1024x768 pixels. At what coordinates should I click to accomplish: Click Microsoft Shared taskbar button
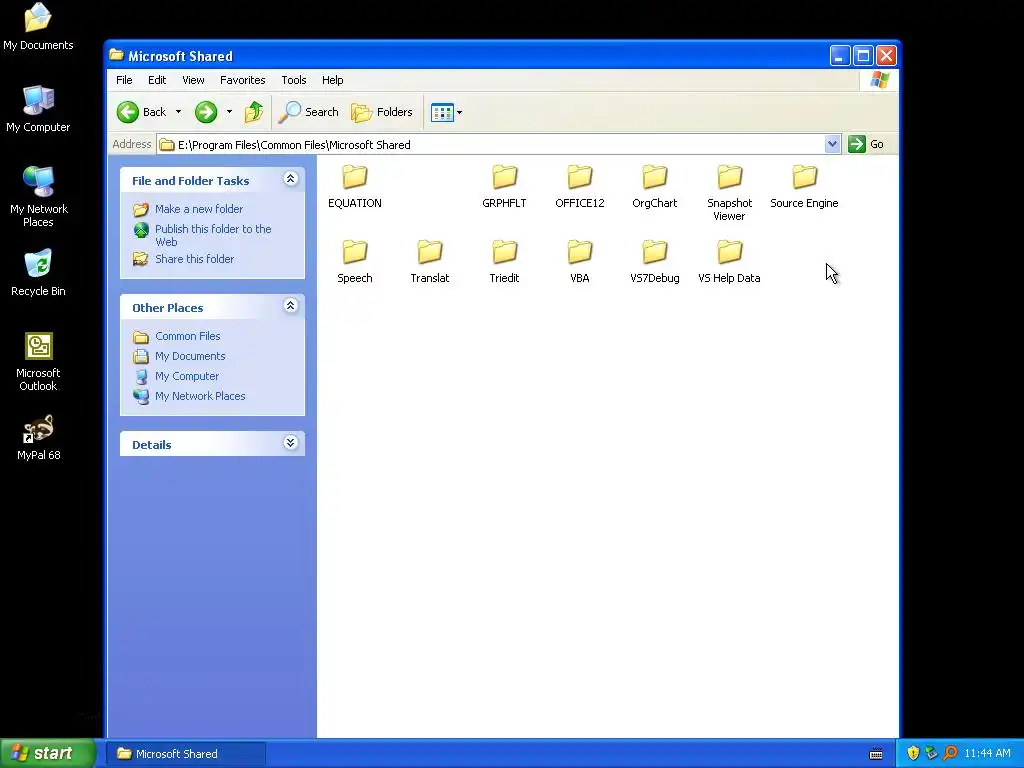click(x=186, y=754)
